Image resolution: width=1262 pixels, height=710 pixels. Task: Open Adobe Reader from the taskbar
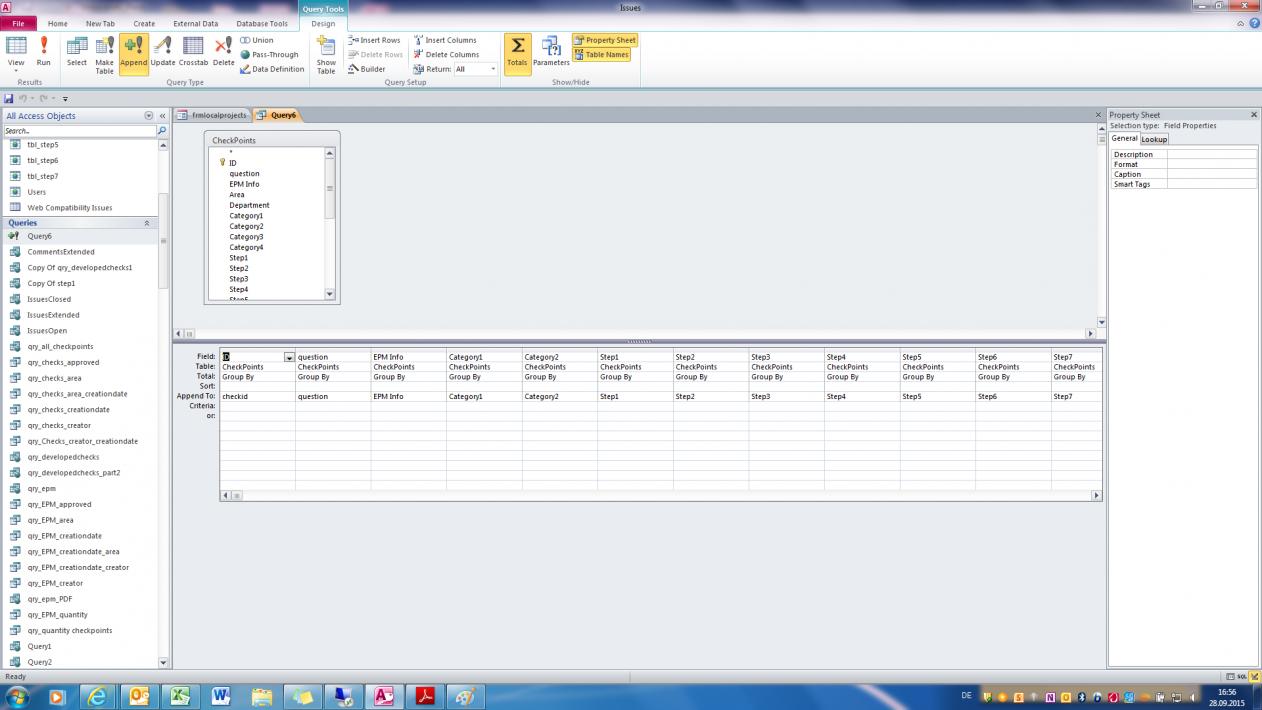click(425, 696)
